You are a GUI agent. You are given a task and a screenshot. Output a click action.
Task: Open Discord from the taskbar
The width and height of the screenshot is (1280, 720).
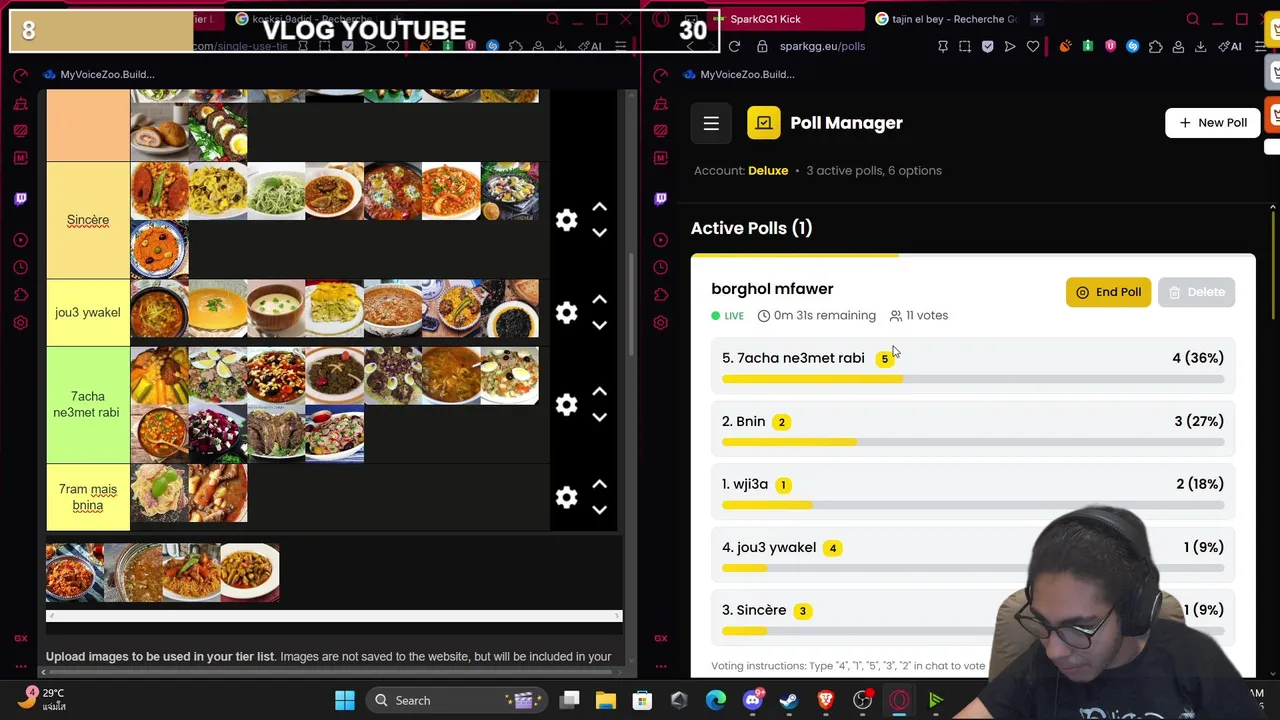click(752, 700)
